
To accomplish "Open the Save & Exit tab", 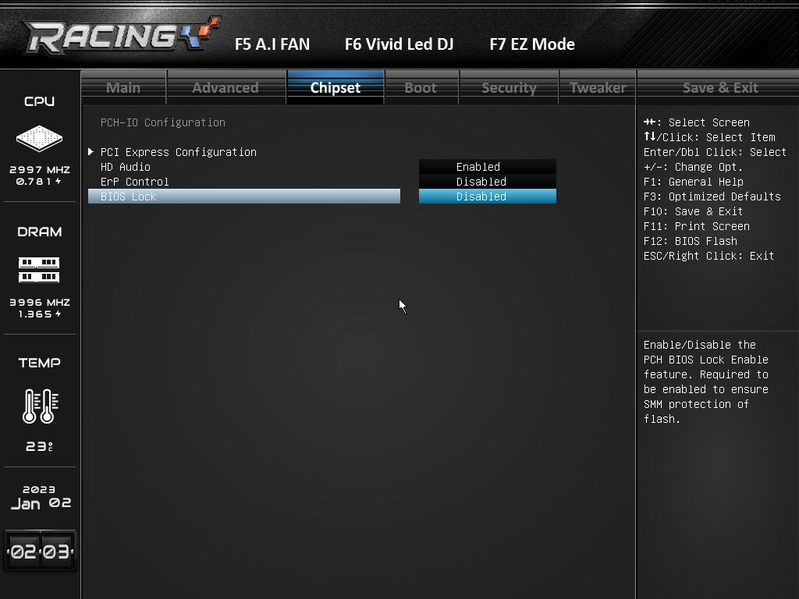I will [x=720, y=88].
